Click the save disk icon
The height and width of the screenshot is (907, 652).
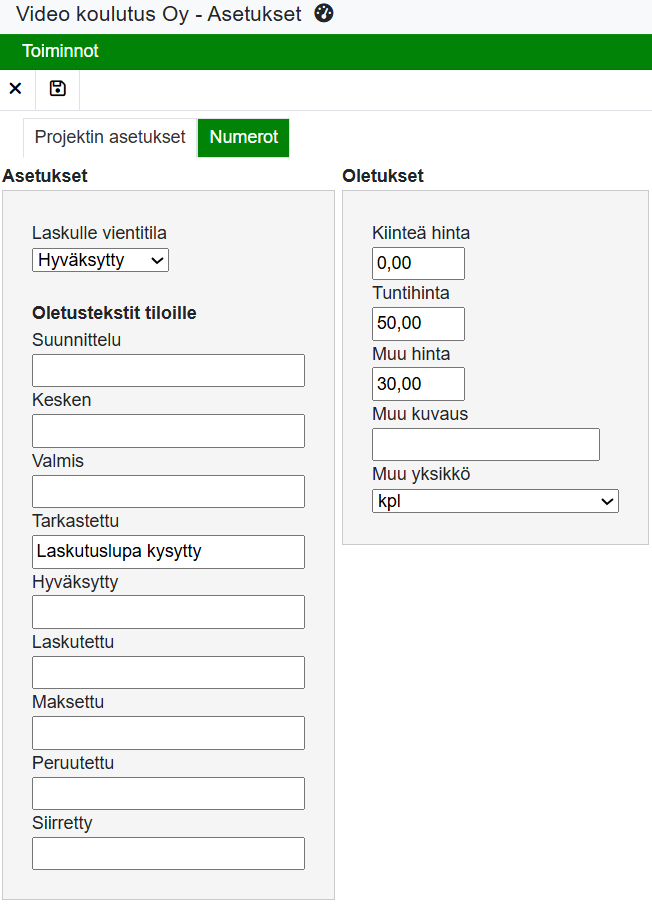(x=57, y=89)
